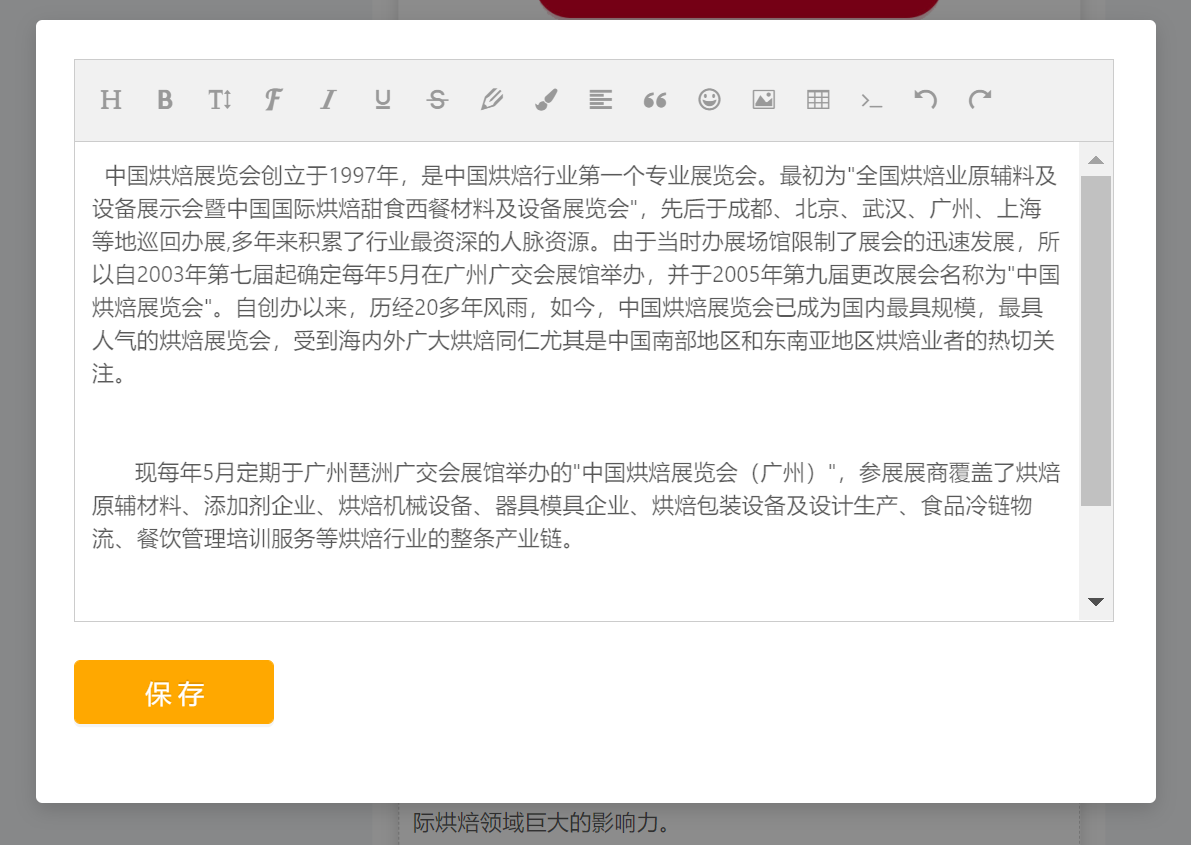
Task: Toggle italic formatting
Action: (328, 100)
